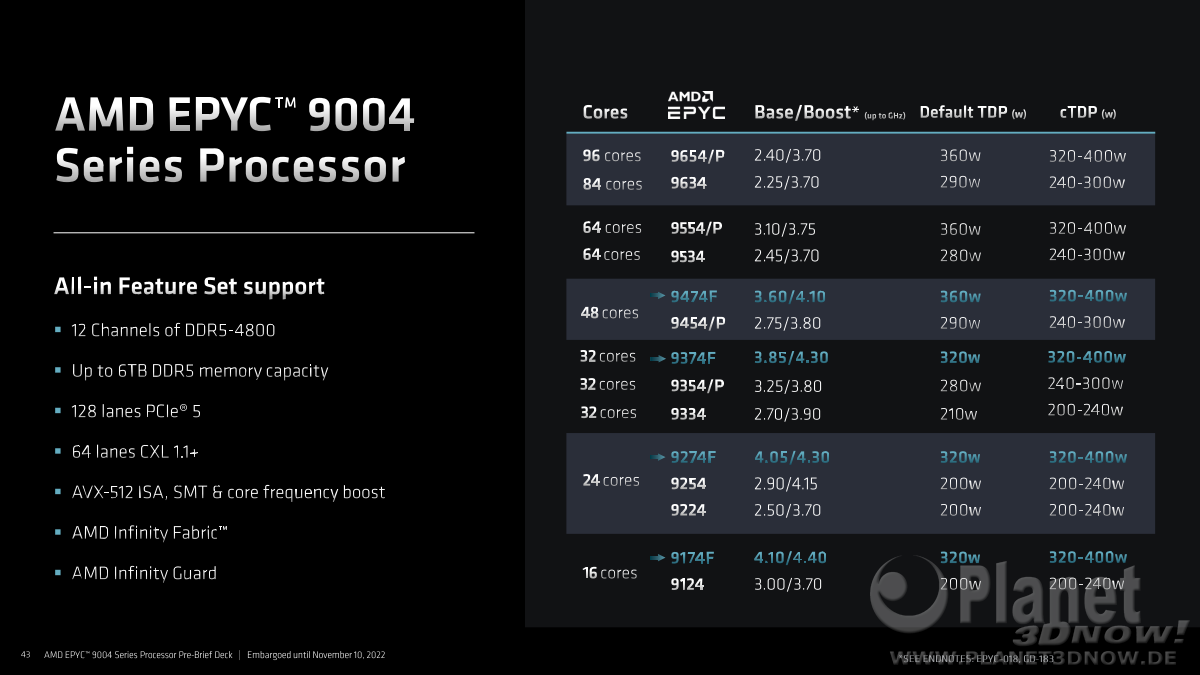Select the '320-400w' cTDP in the 9374F row
This screenshot has height=675, width=1200.
(1087, 357)
